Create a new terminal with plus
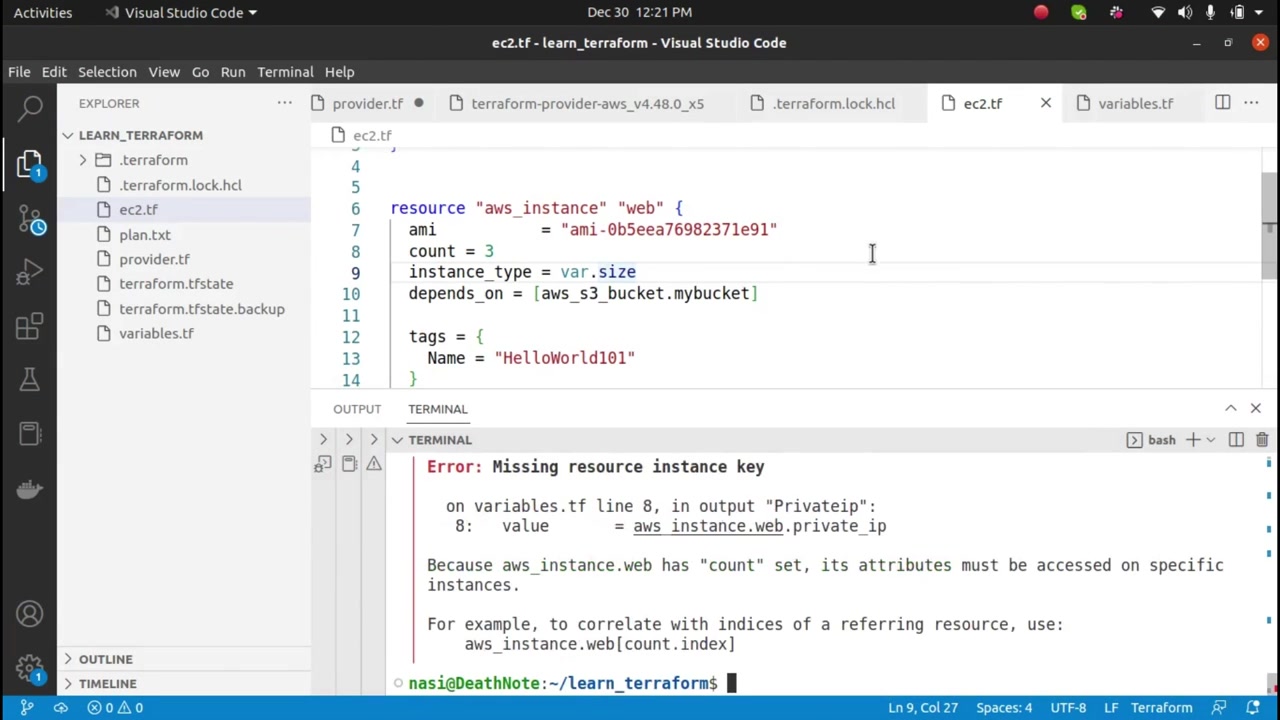 [x=1192, y=440]
